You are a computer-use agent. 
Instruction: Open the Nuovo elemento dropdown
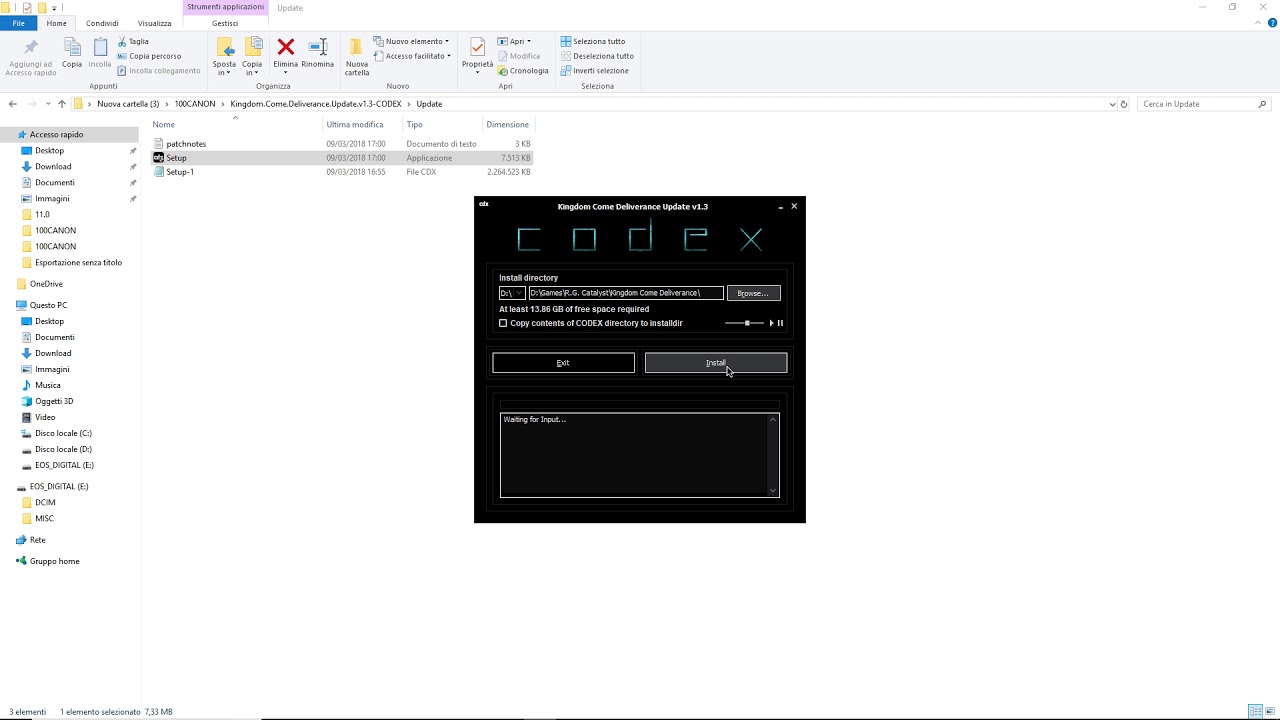point(411,41)
